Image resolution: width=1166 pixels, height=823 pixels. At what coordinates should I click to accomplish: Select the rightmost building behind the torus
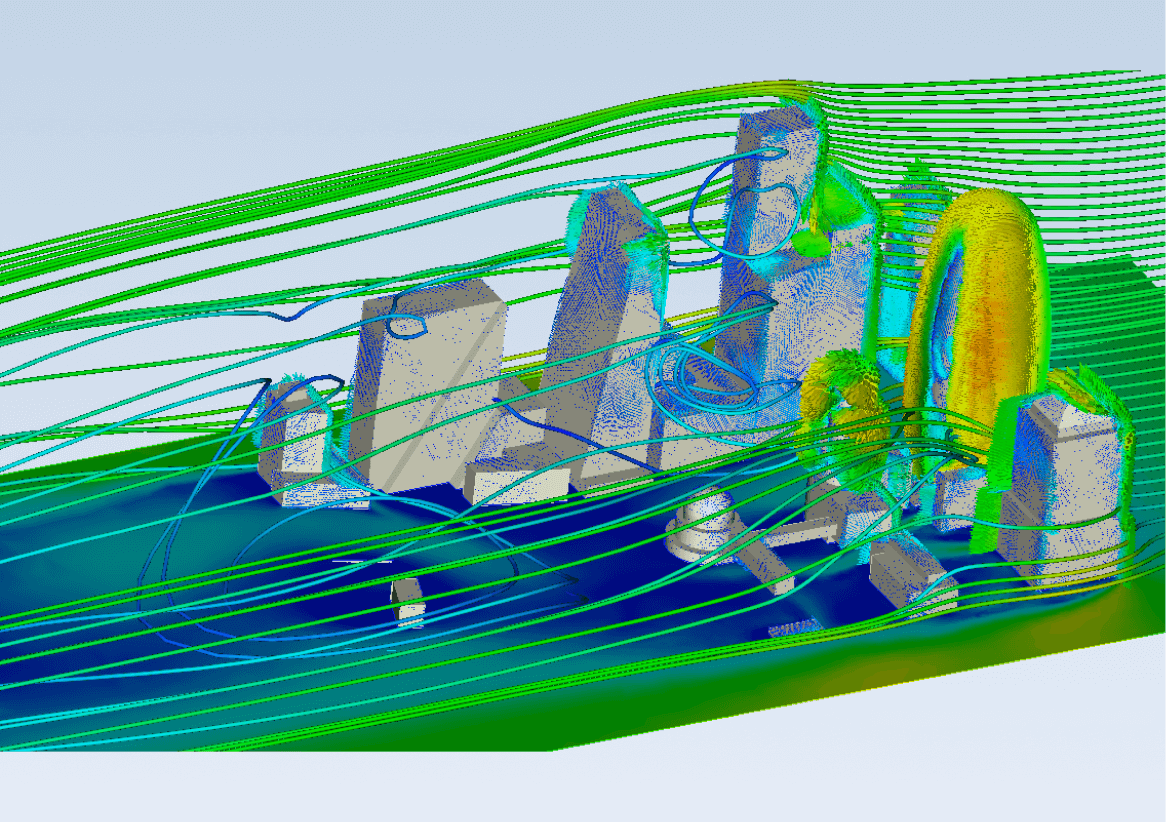1063,483
